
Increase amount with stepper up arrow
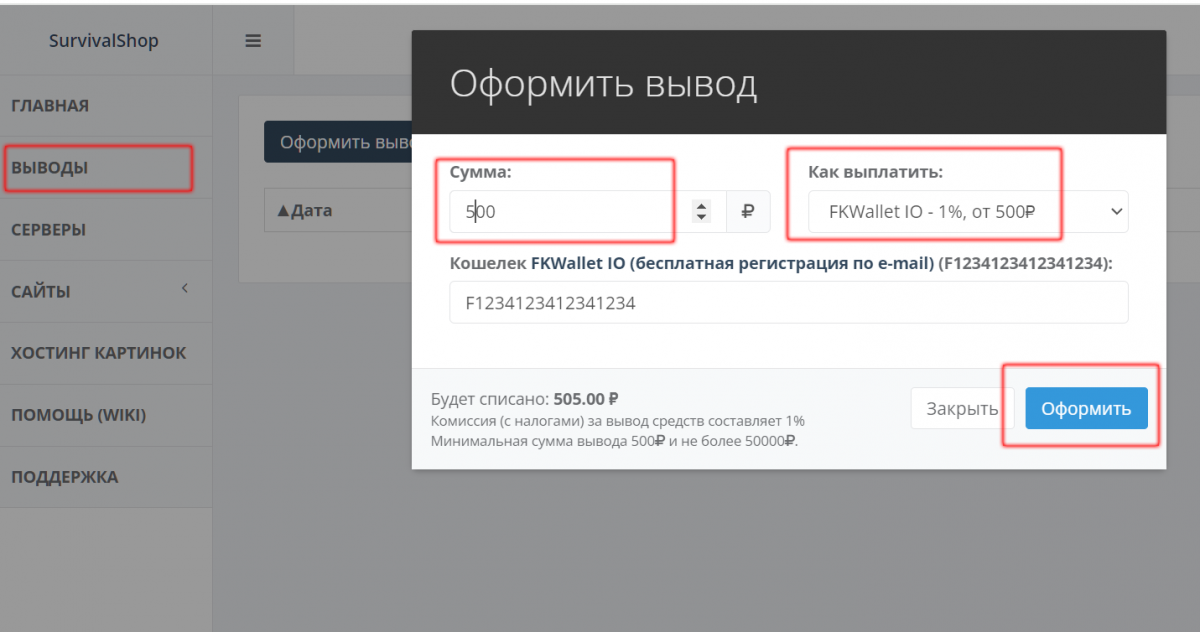(x=702, y=206)
